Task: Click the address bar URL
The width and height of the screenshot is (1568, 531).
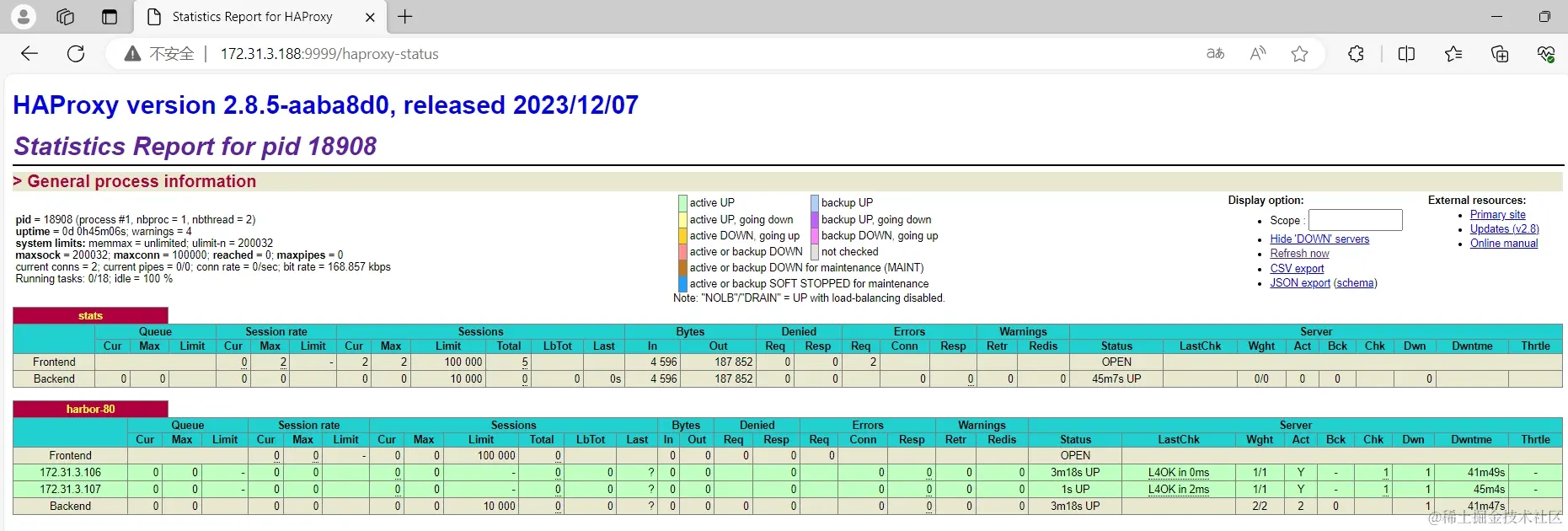Action: click(329, 54)
